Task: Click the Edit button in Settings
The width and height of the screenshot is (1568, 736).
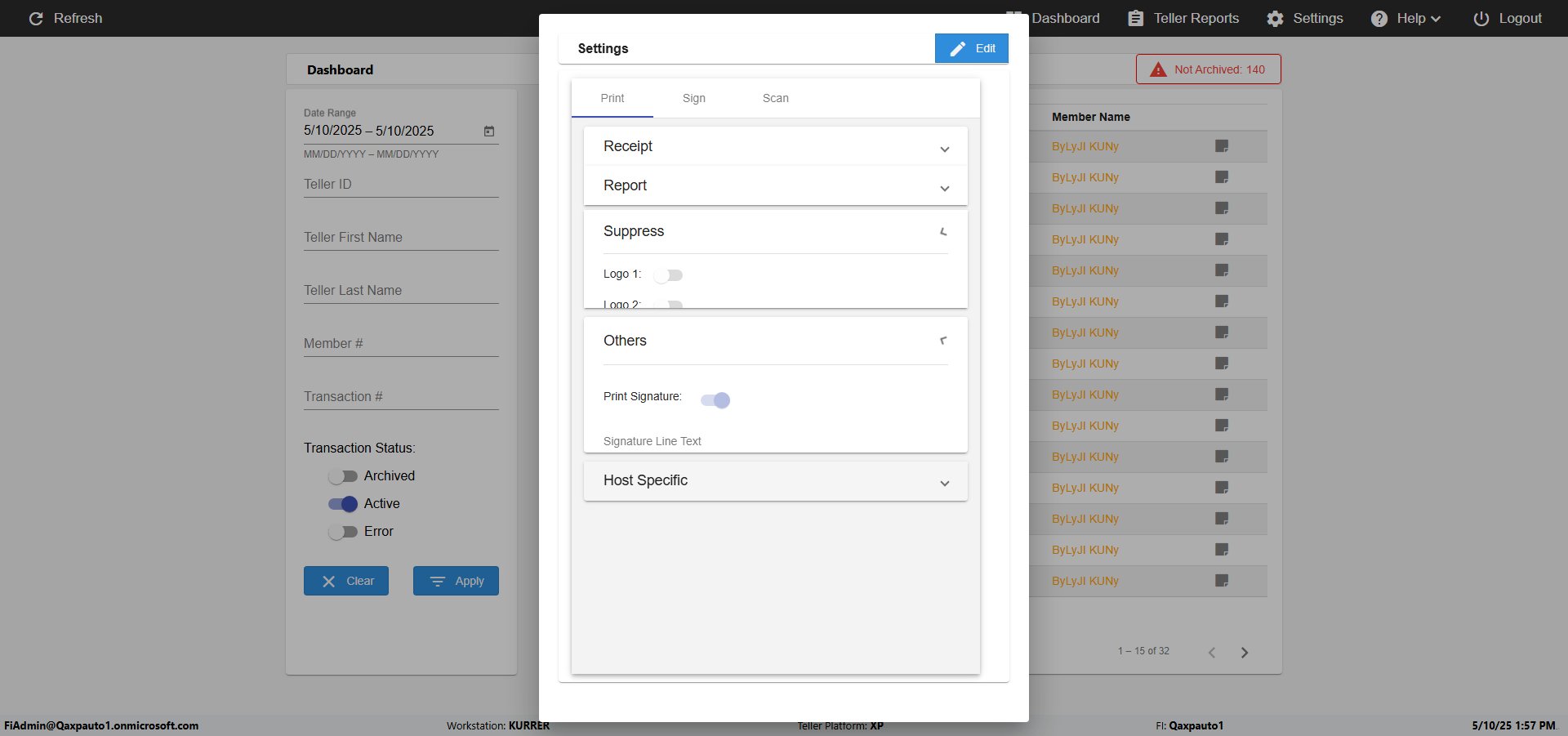Action: [972, 48]
